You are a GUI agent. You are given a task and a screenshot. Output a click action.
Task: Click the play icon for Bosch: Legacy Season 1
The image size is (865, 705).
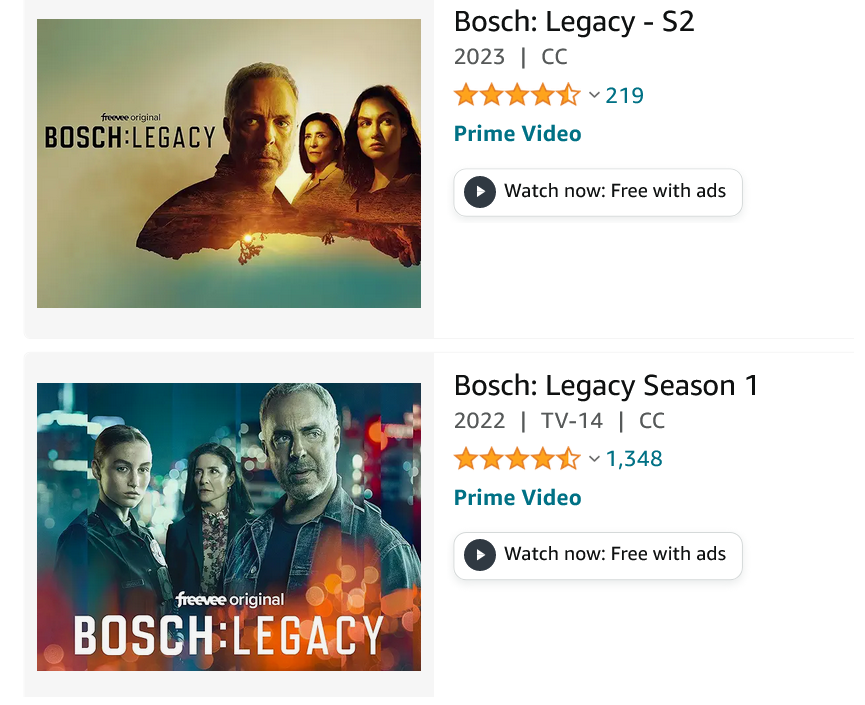(480, 555)
